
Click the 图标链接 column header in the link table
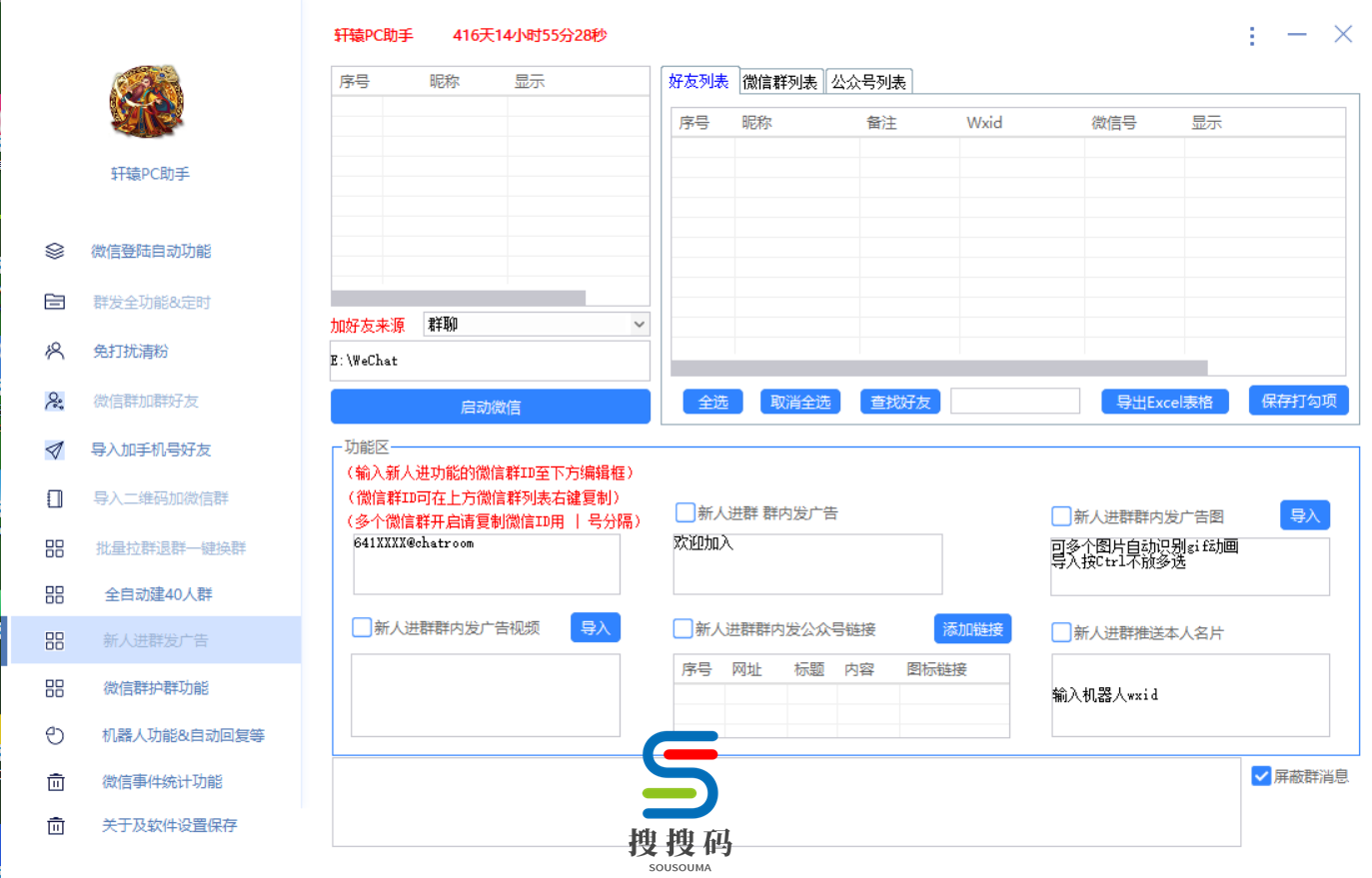coord(936,669)
